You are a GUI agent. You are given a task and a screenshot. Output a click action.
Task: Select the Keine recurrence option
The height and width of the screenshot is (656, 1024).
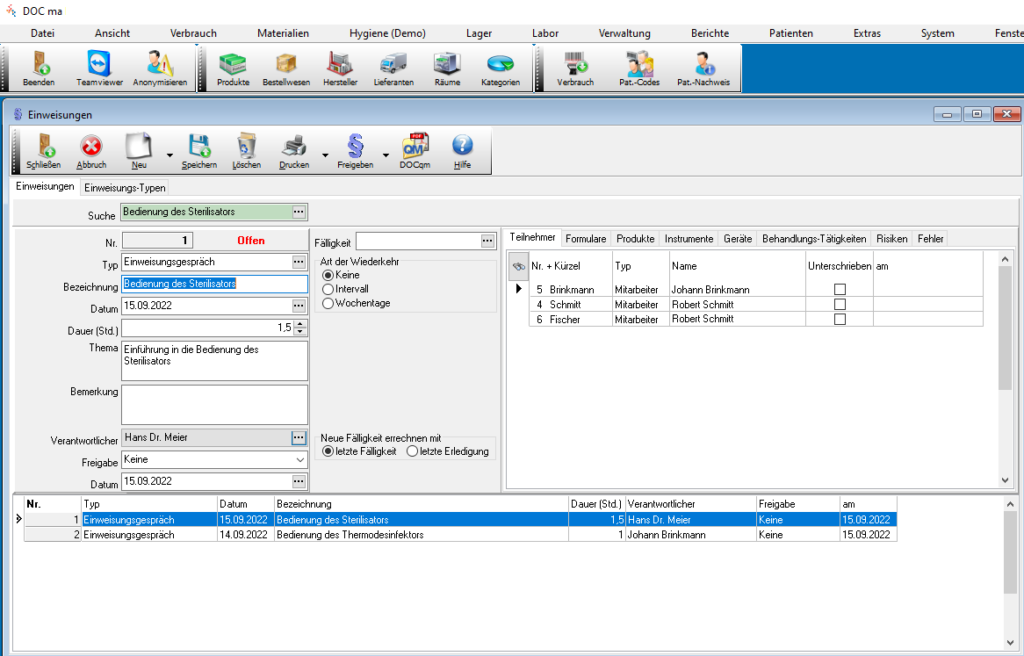coord(328,275)
